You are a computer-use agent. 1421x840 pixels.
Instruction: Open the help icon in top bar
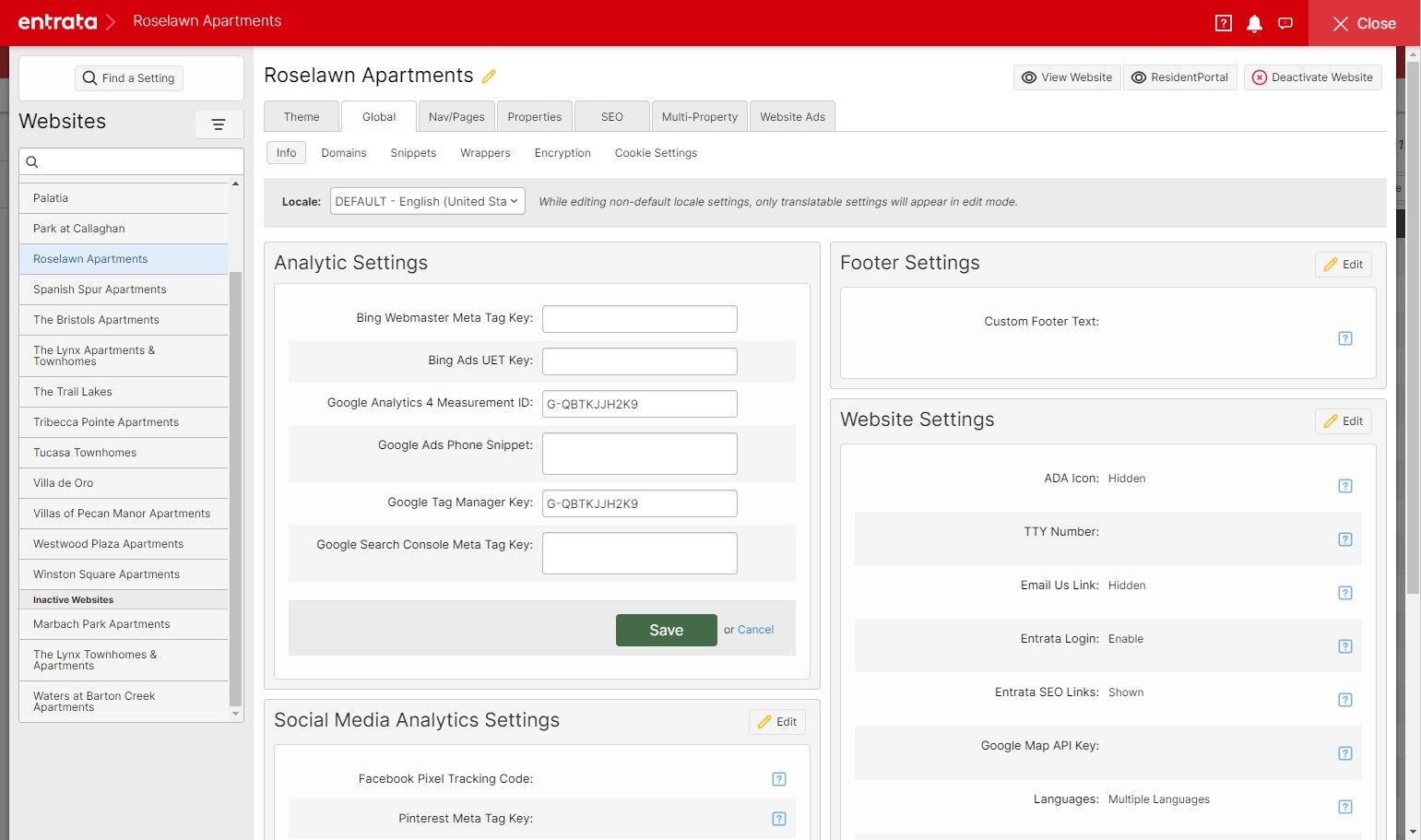tap(1224, 23)
